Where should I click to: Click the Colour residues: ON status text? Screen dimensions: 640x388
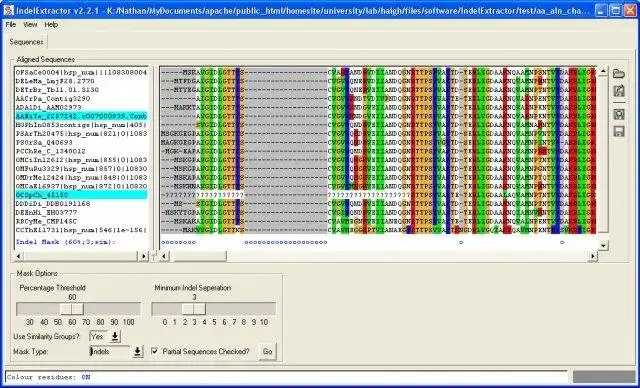pos(49,377)
